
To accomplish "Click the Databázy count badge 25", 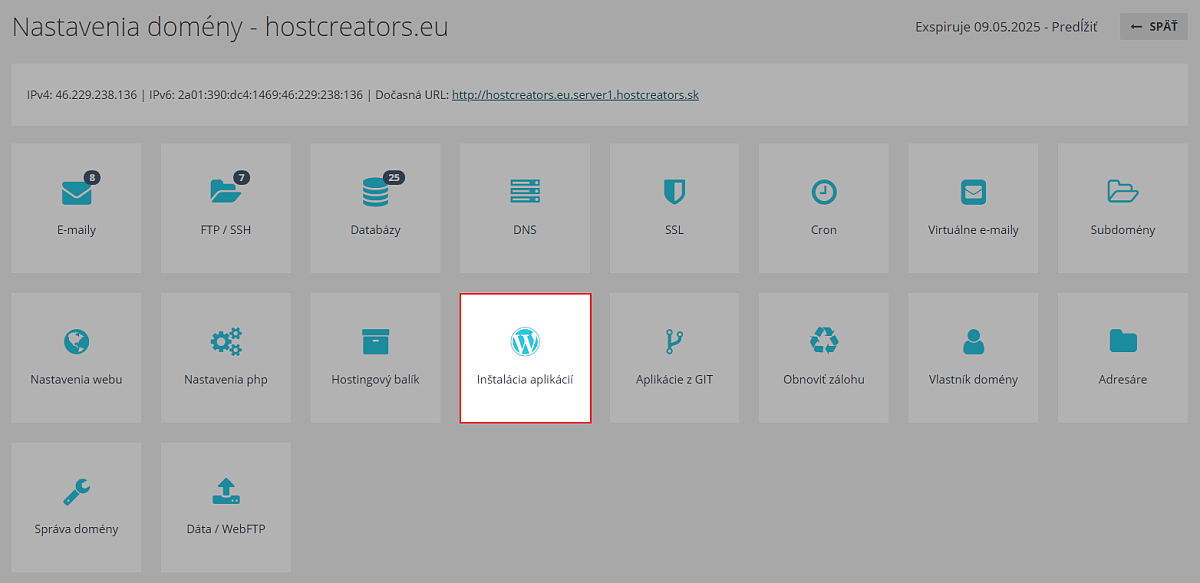I will tap(394, 178).
